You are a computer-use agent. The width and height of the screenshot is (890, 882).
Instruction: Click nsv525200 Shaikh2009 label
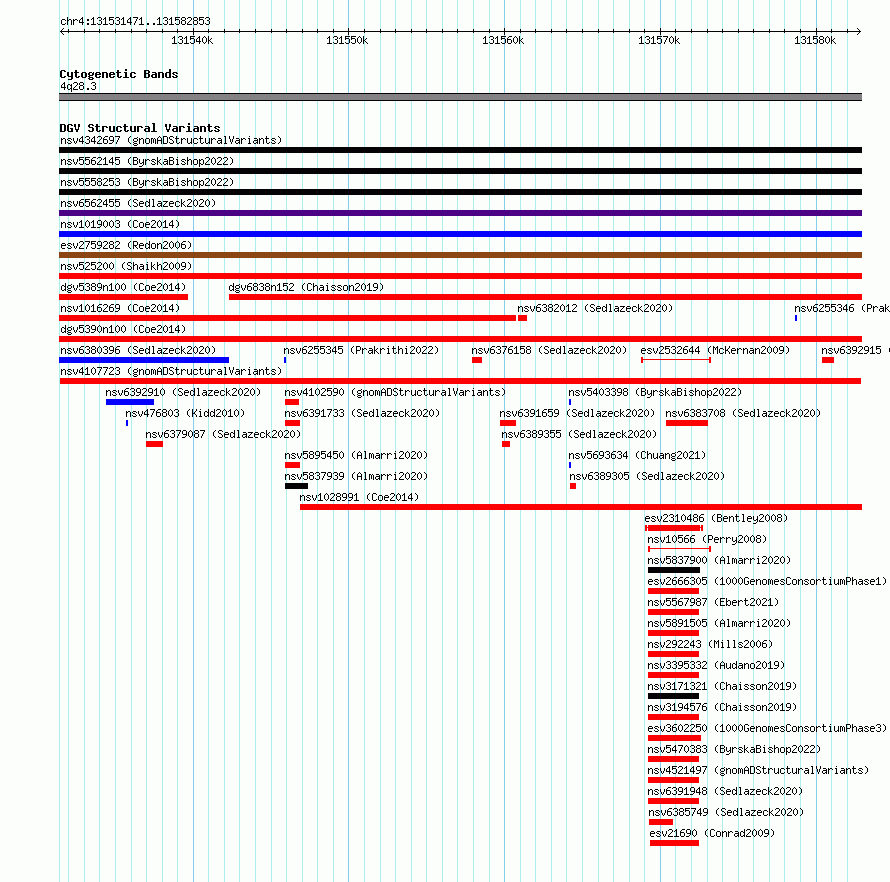pyautogui.click(x=126, y=266)
